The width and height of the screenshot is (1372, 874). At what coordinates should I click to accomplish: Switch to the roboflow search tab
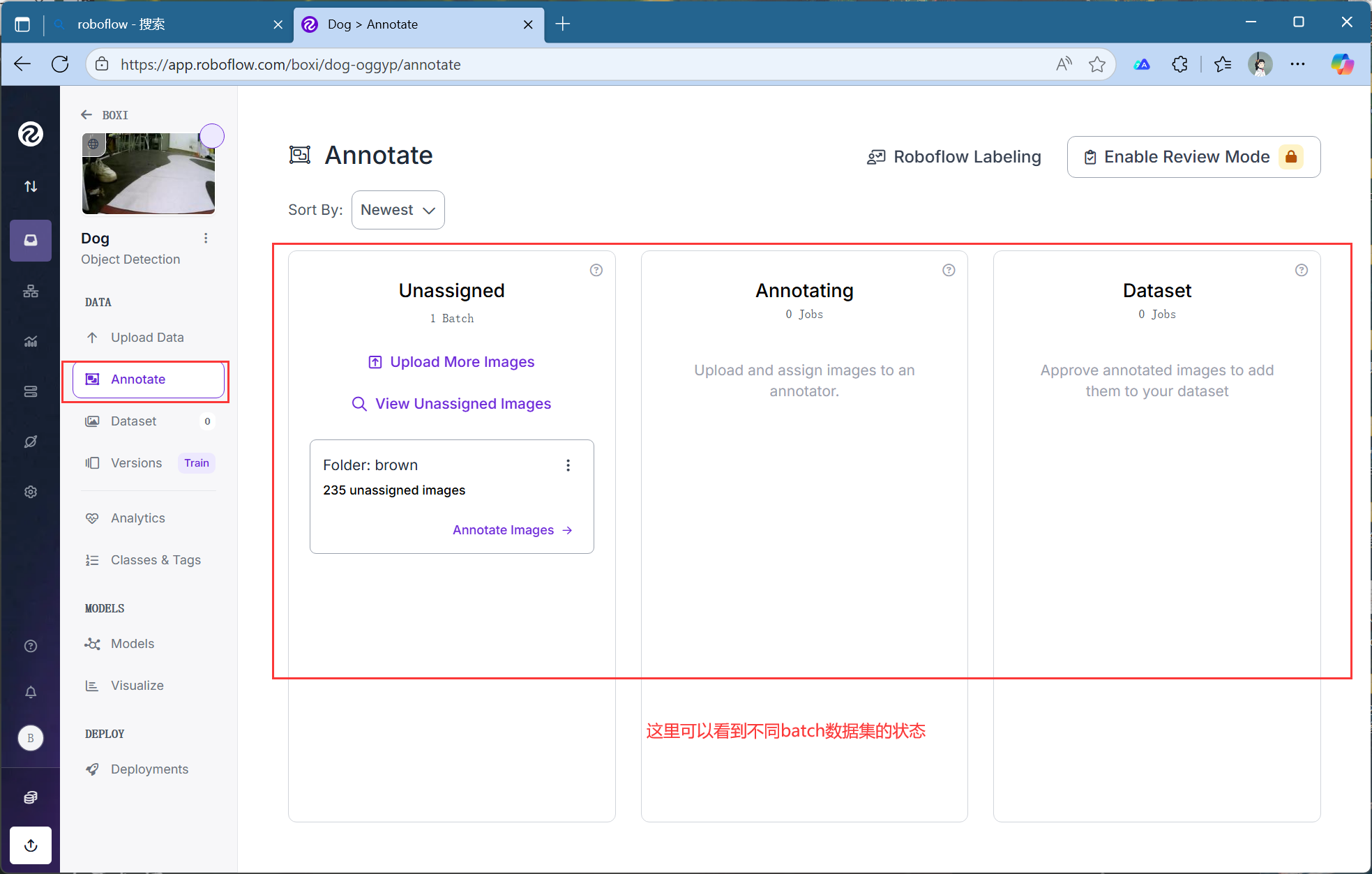click(122, 24)
